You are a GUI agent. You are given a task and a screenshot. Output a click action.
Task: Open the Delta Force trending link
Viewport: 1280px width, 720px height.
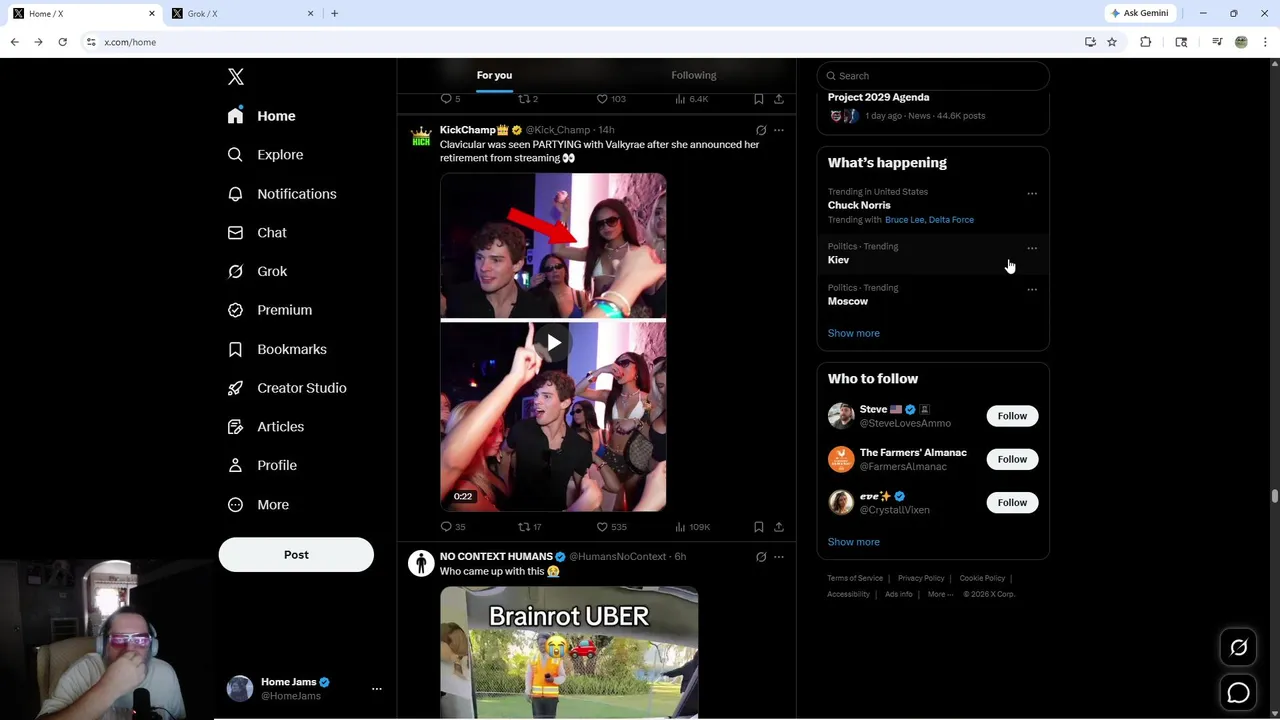click(x=951, y=220)
